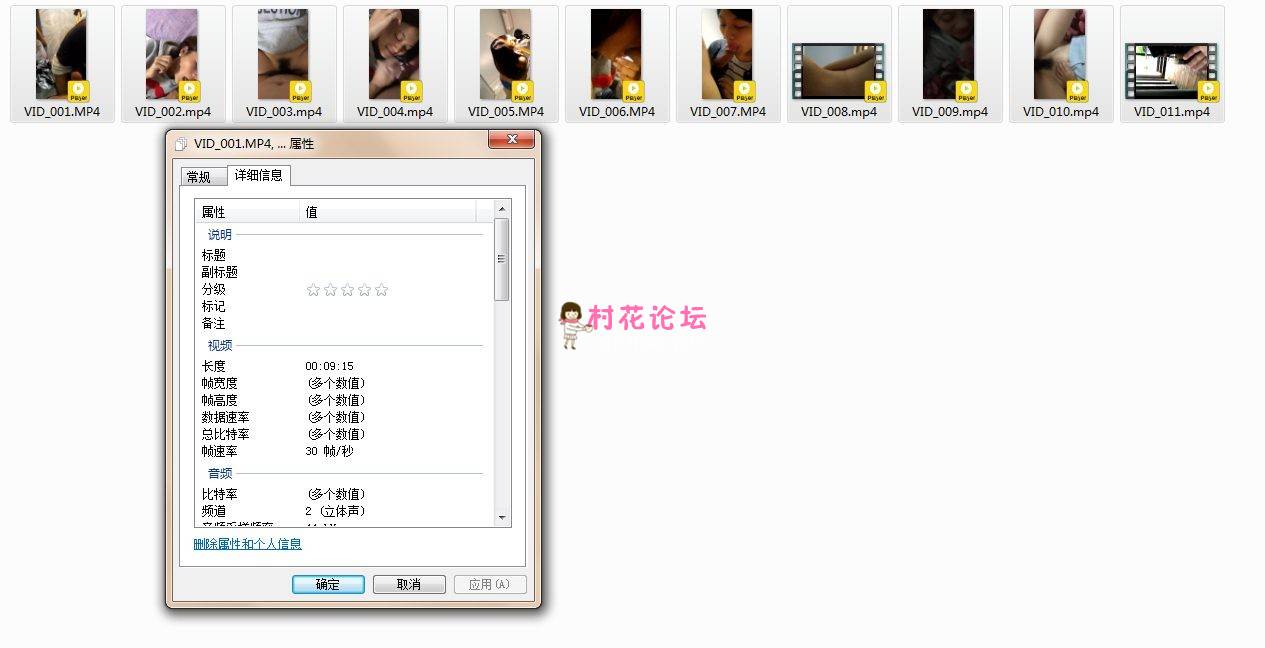Select the VID_008.mp4 filmstrip icon

tap(838, 70)
